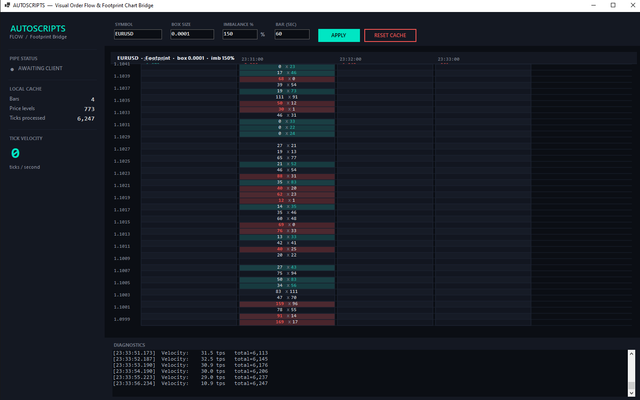This screenshot has width=640, height=400.
Task: Click the red footprint cell 62 x 23
Action: coord(287,195)
